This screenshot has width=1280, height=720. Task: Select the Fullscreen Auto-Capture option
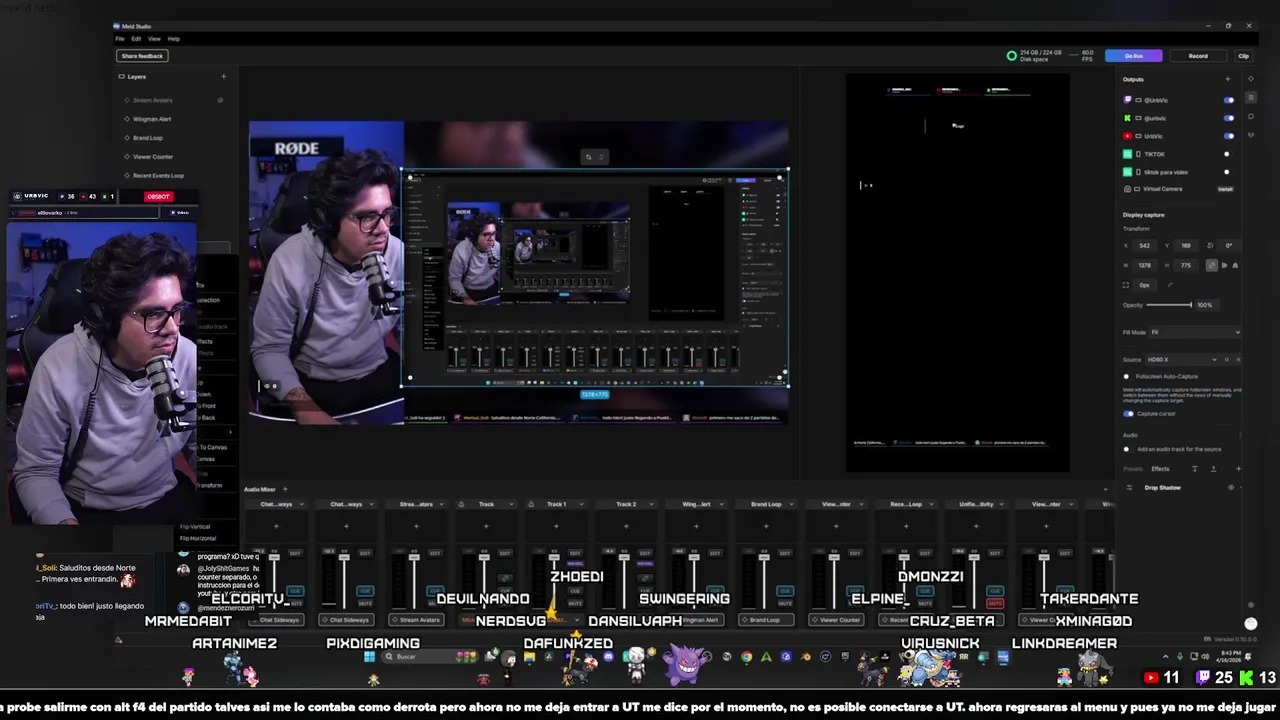tap(1127, 377)
